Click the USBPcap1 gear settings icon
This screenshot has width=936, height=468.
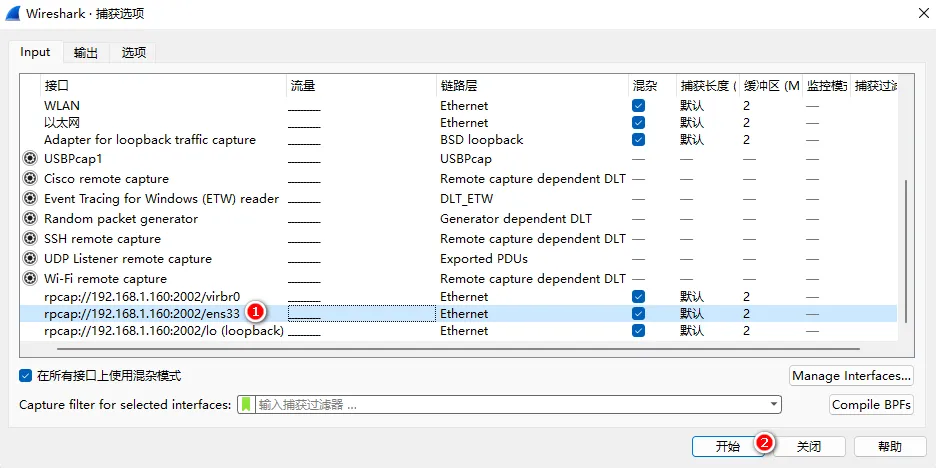click(x=29, y=159)
